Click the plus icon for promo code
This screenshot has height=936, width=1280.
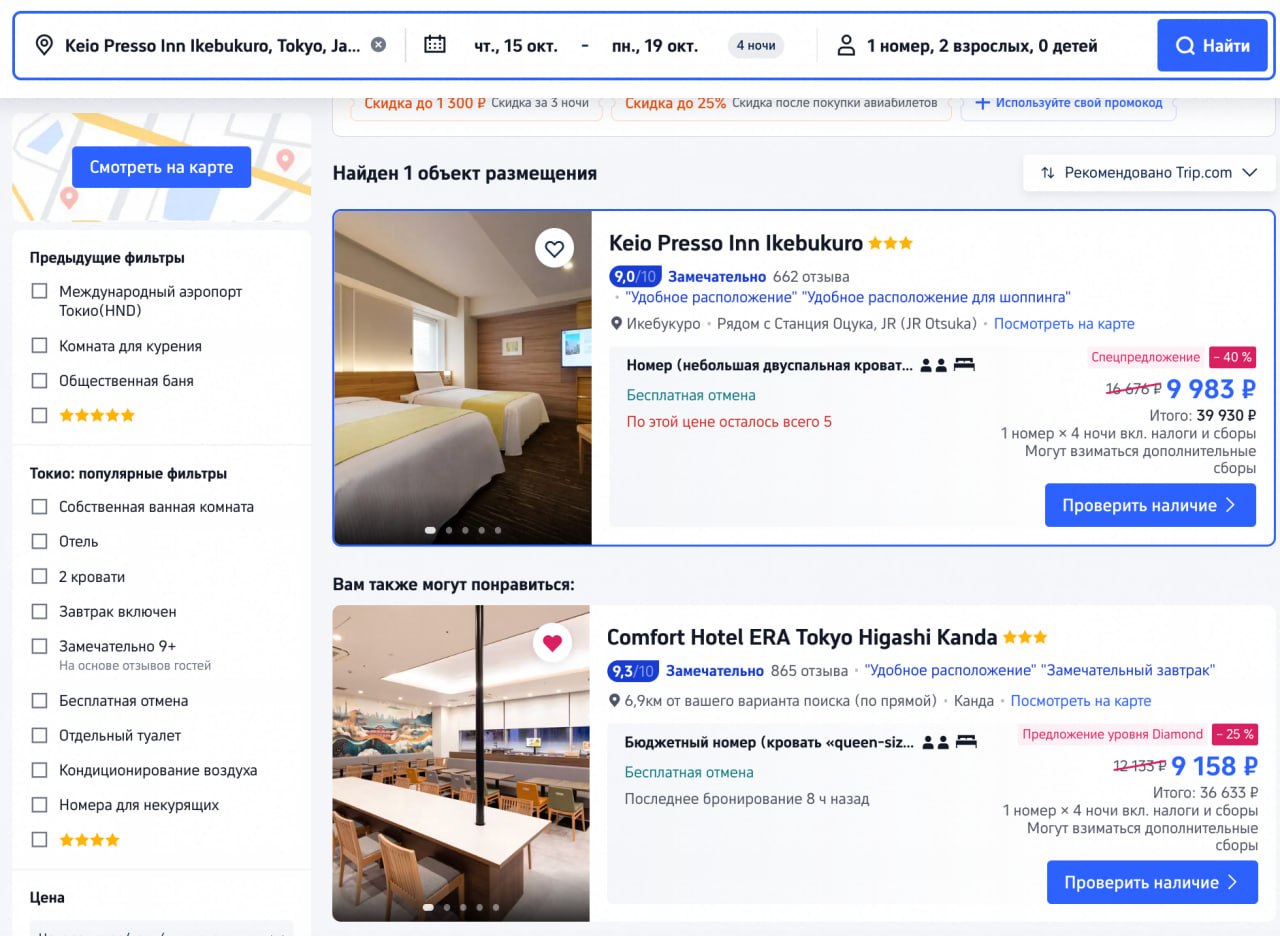tap(982, 103)
